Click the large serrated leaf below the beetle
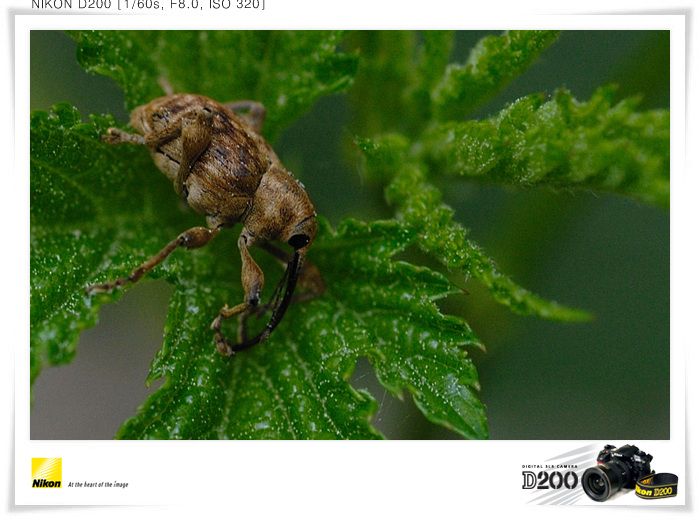This screenshot has height=520, width=700. pos(312,357)
